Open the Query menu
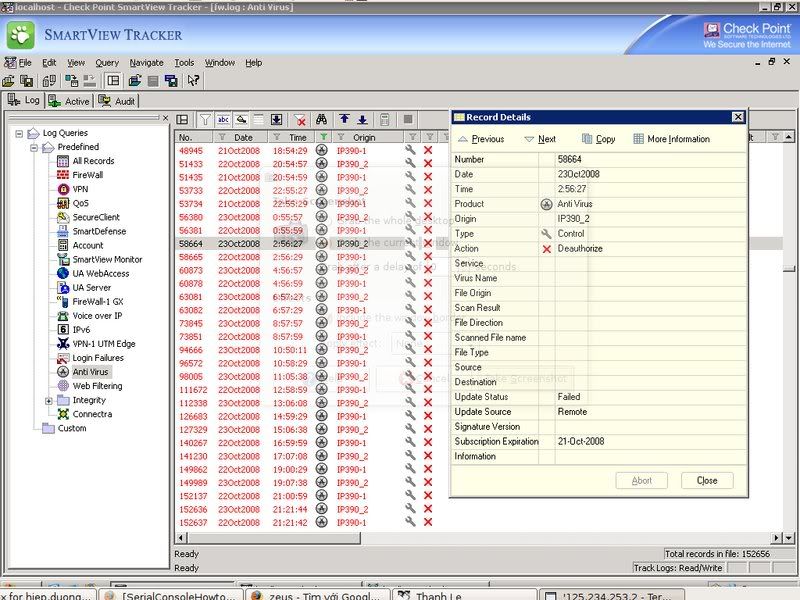Image resolution: width=800 pixels, height=600 pixels. (x=107, y=63)
